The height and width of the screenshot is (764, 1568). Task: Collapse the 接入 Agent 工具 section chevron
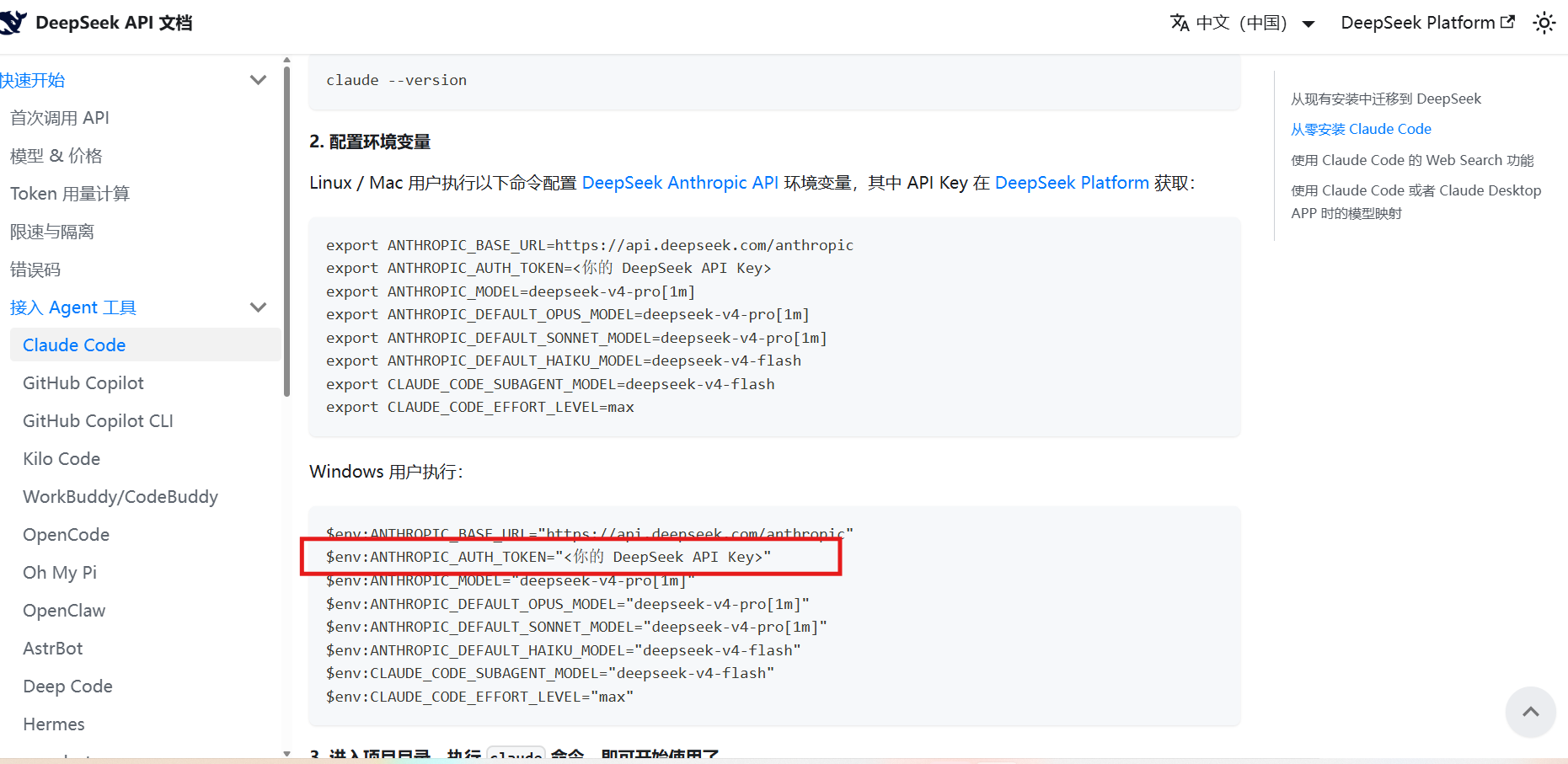point(259,307)
